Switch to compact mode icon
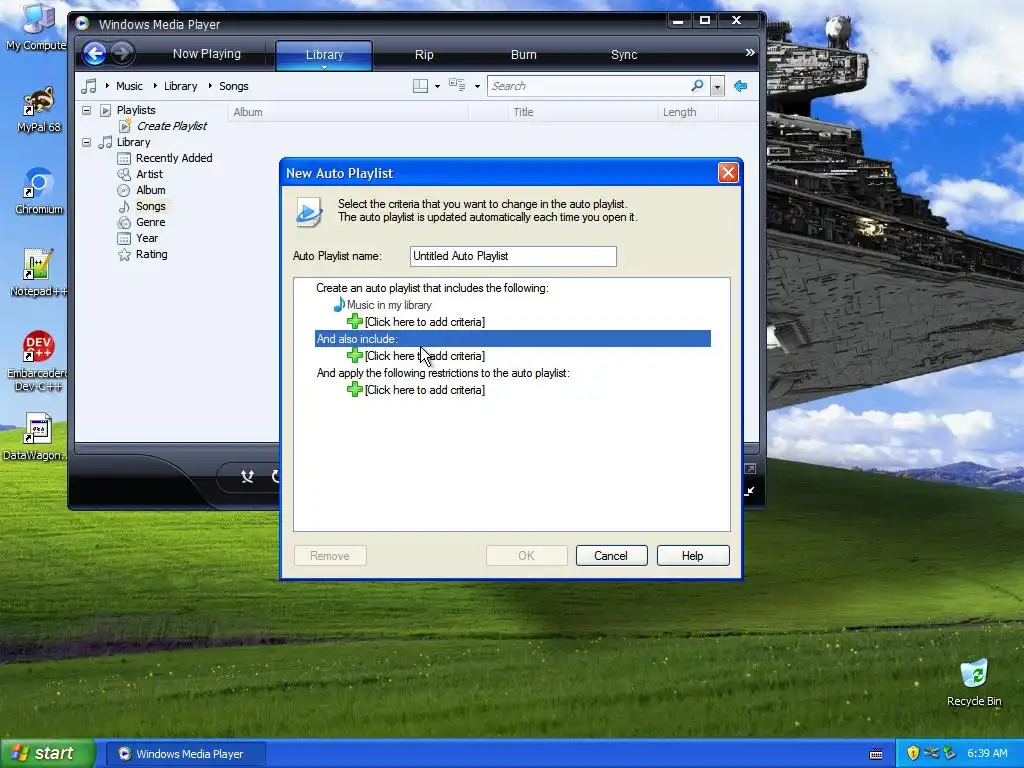Screen dimensions: 1024x768 coord(750,490)
